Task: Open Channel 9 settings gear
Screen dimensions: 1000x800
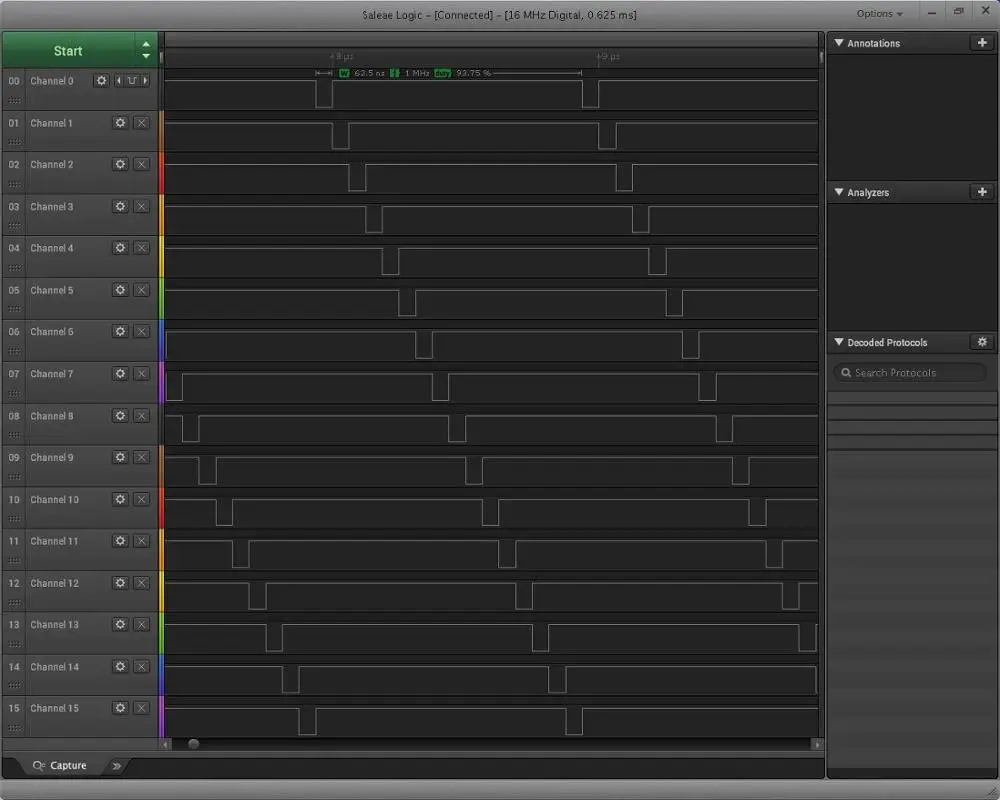Action: tap(120, 457)
